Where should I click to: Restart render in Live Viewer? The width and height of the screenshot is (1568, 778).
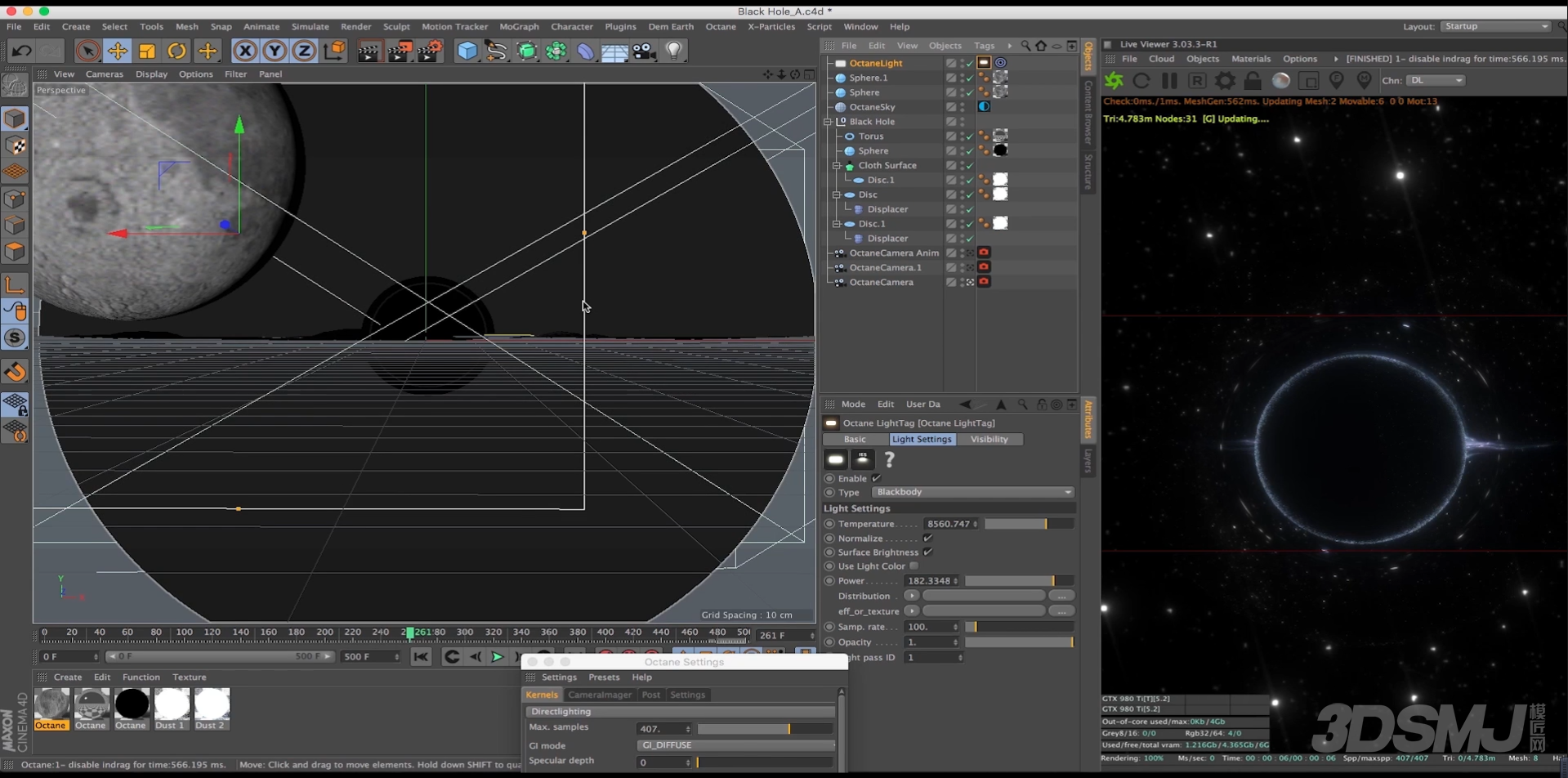click(x=1141, y=80)
